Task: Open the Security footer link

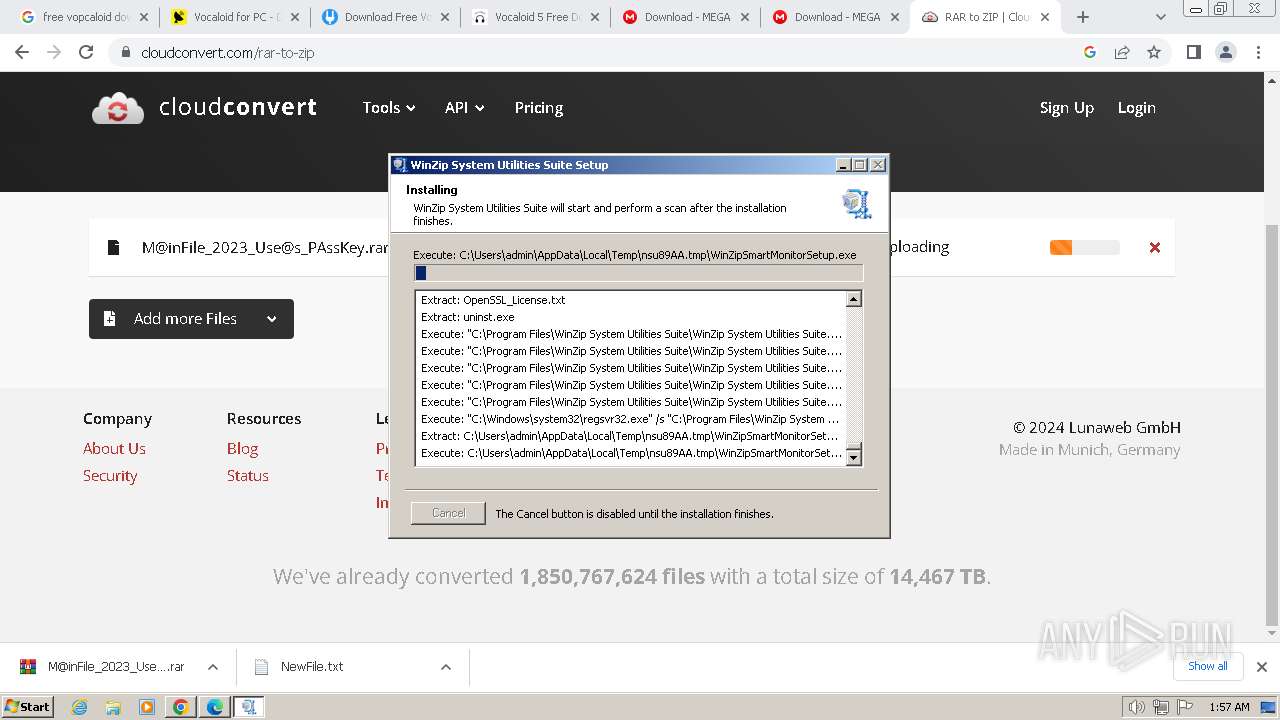Action: coord(110,476)
